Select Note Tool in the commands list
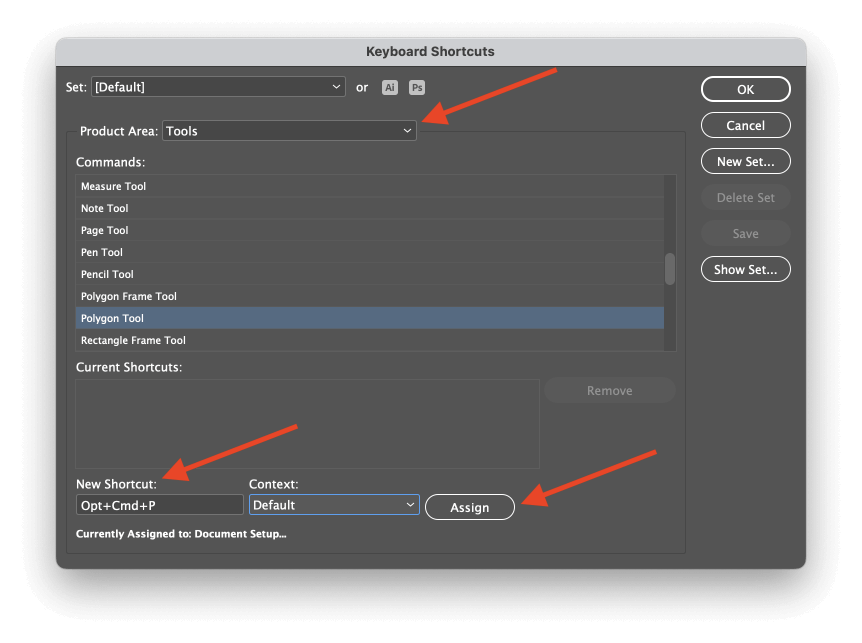 point(369,208)
